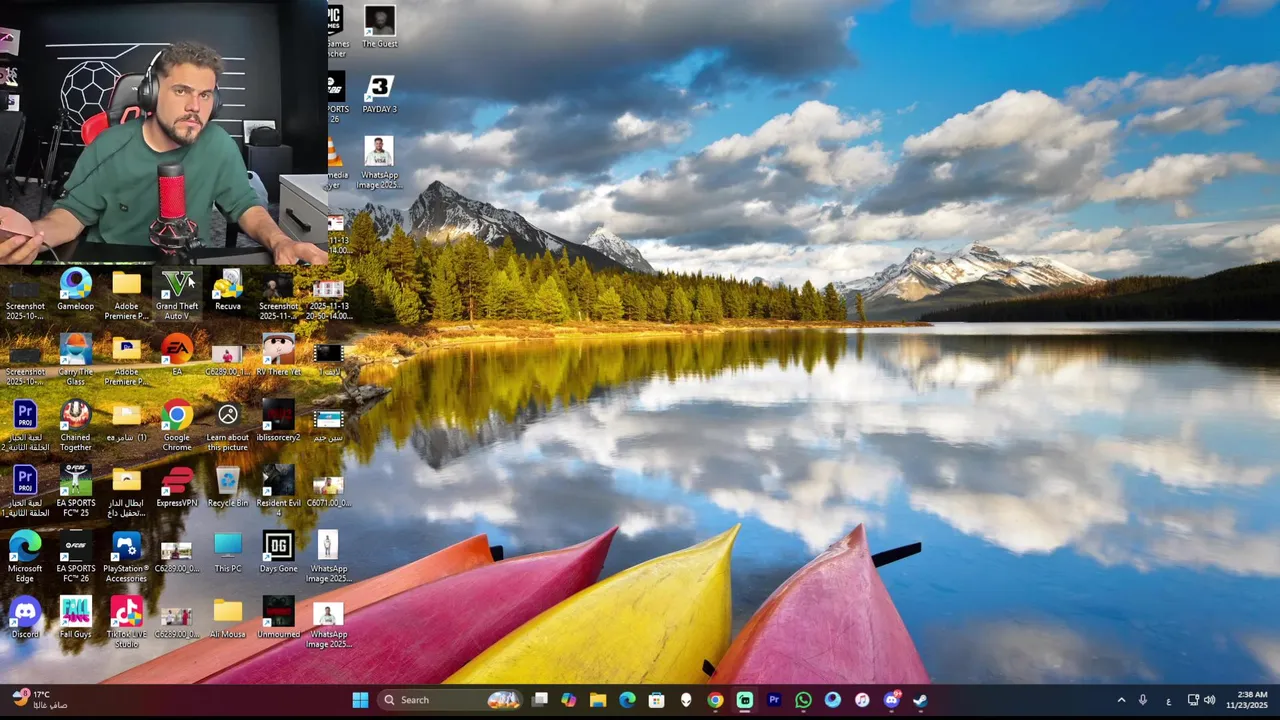
Task: Select the Microsoft Edge desktop shortcut
Action: pos(25,556)
